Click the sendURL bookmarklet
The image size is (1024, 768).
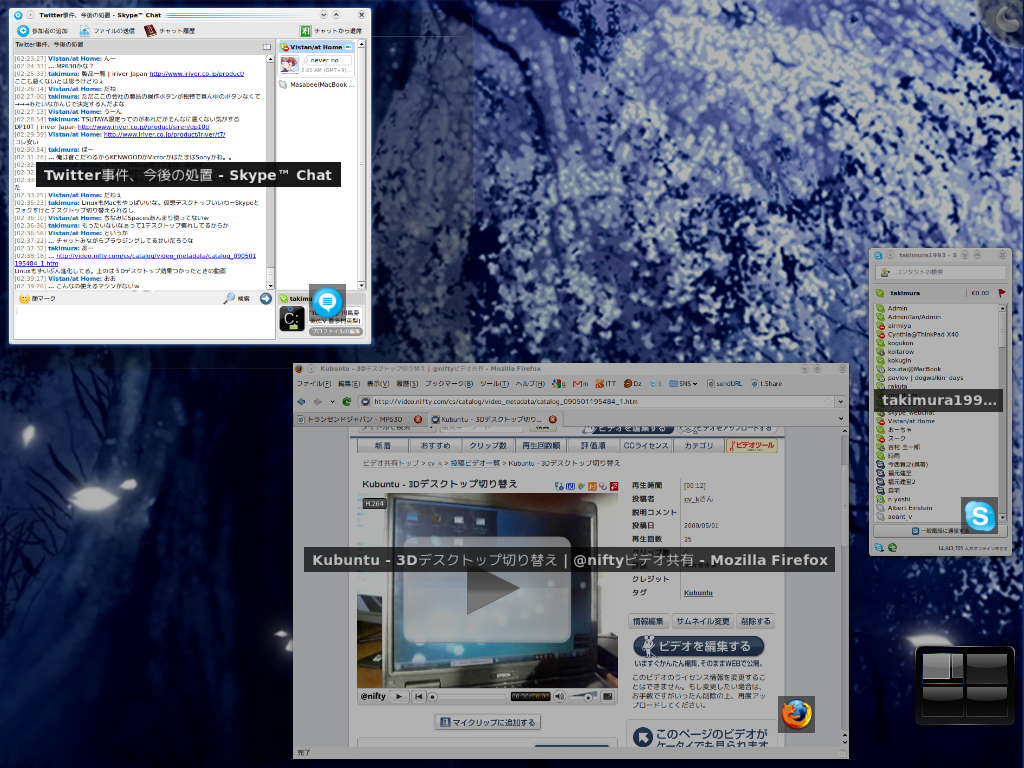tap(724, 384)
